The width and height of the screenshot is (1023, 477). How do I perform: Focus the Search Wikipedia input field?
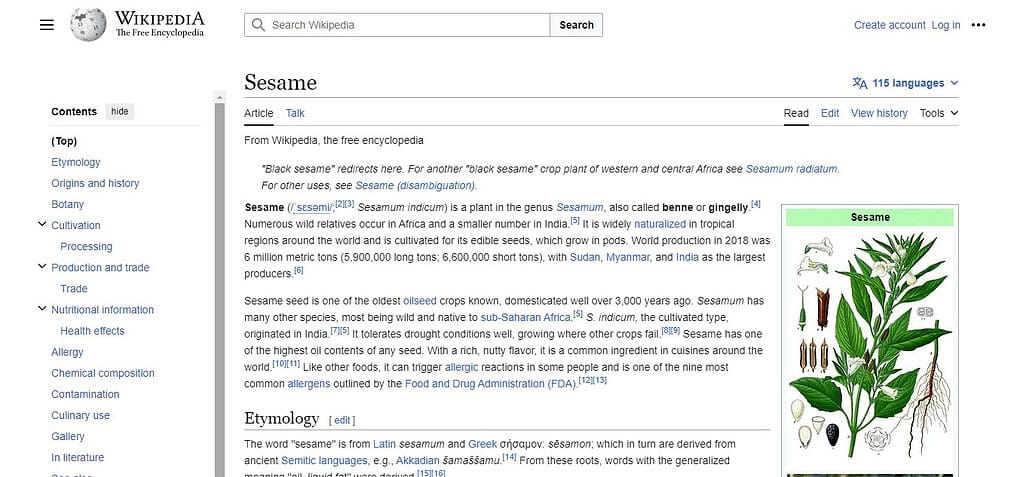(397, 25)
